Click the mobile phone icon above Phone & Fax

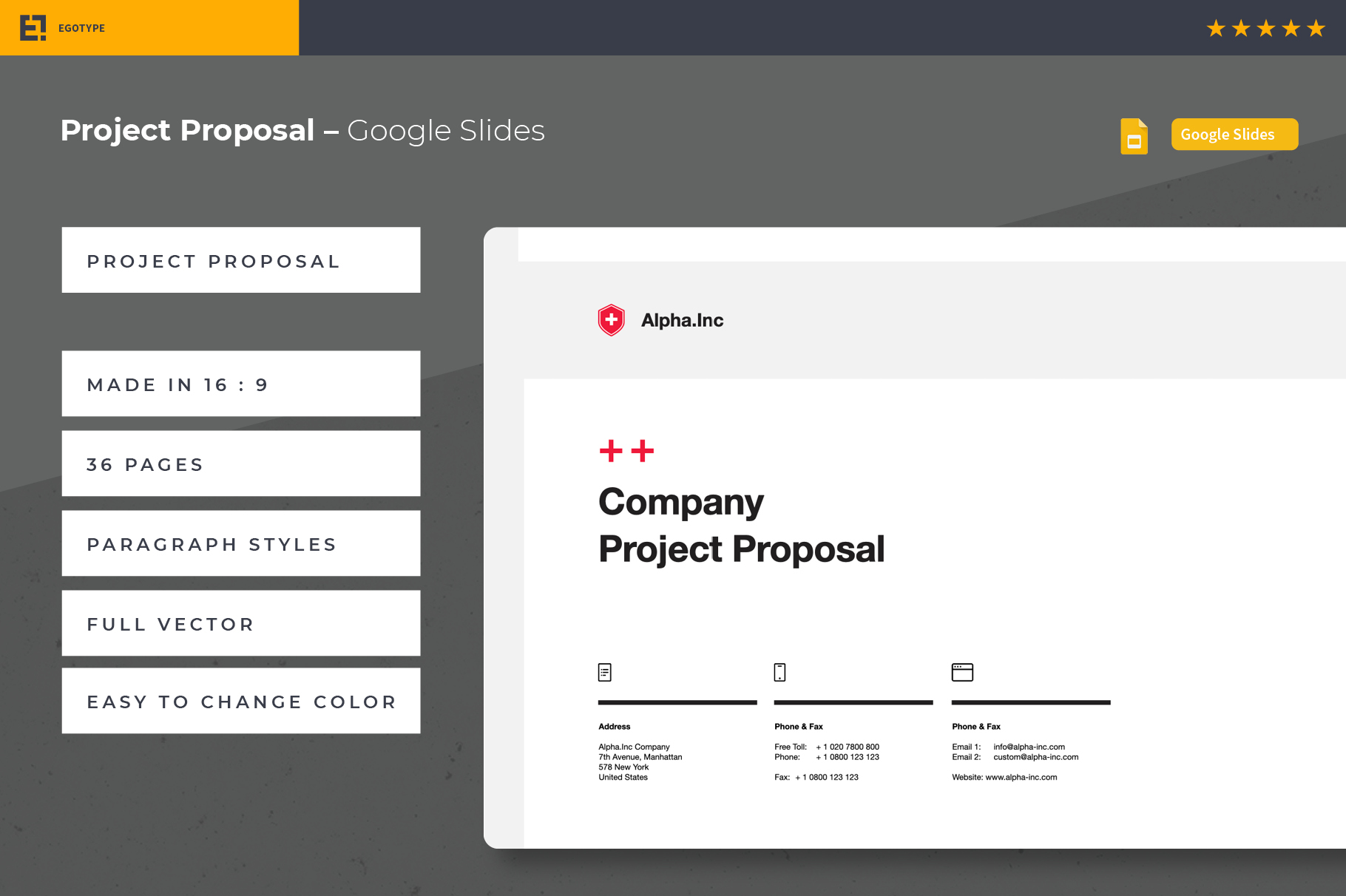point(779,672)
